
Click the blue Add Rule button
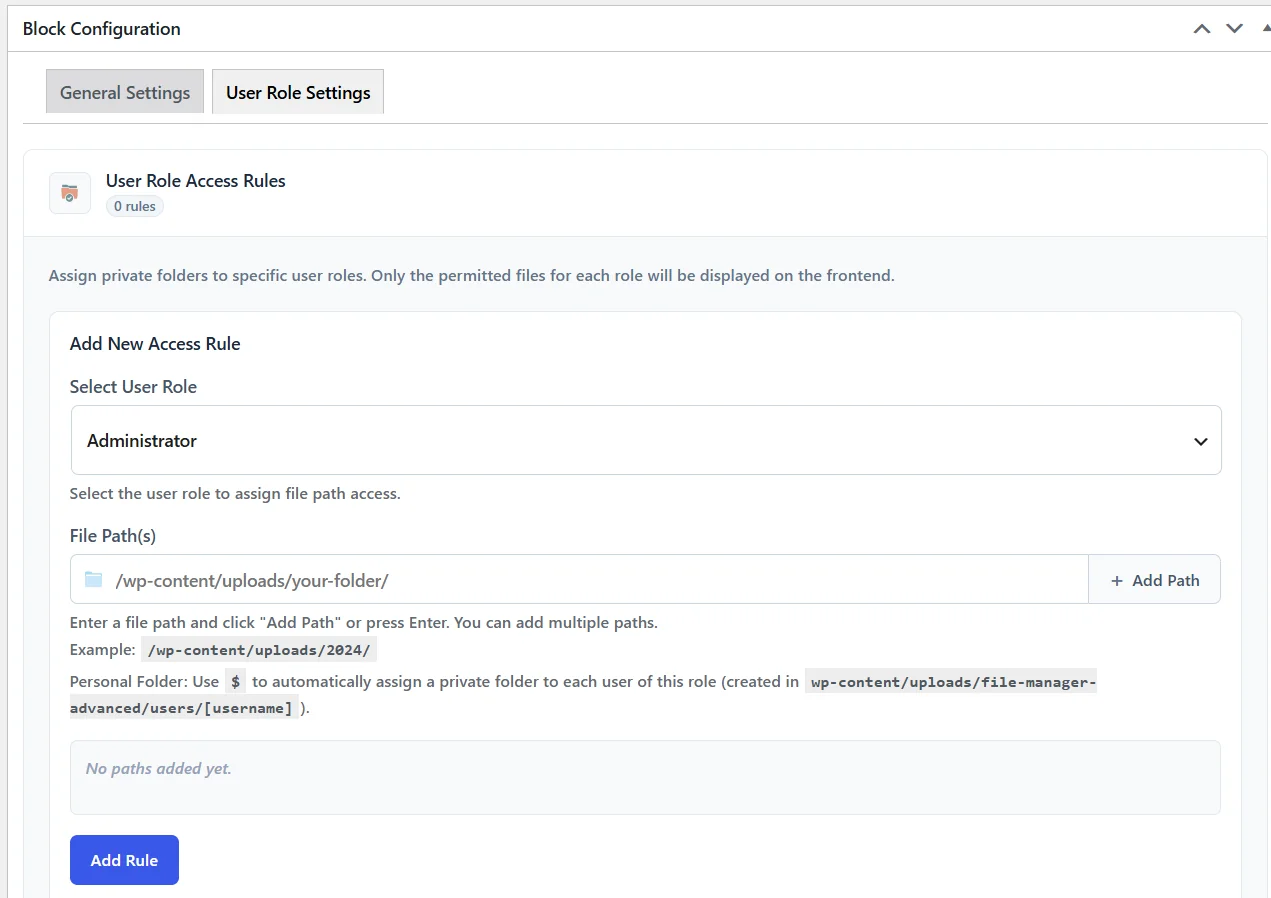coord(124,860)
